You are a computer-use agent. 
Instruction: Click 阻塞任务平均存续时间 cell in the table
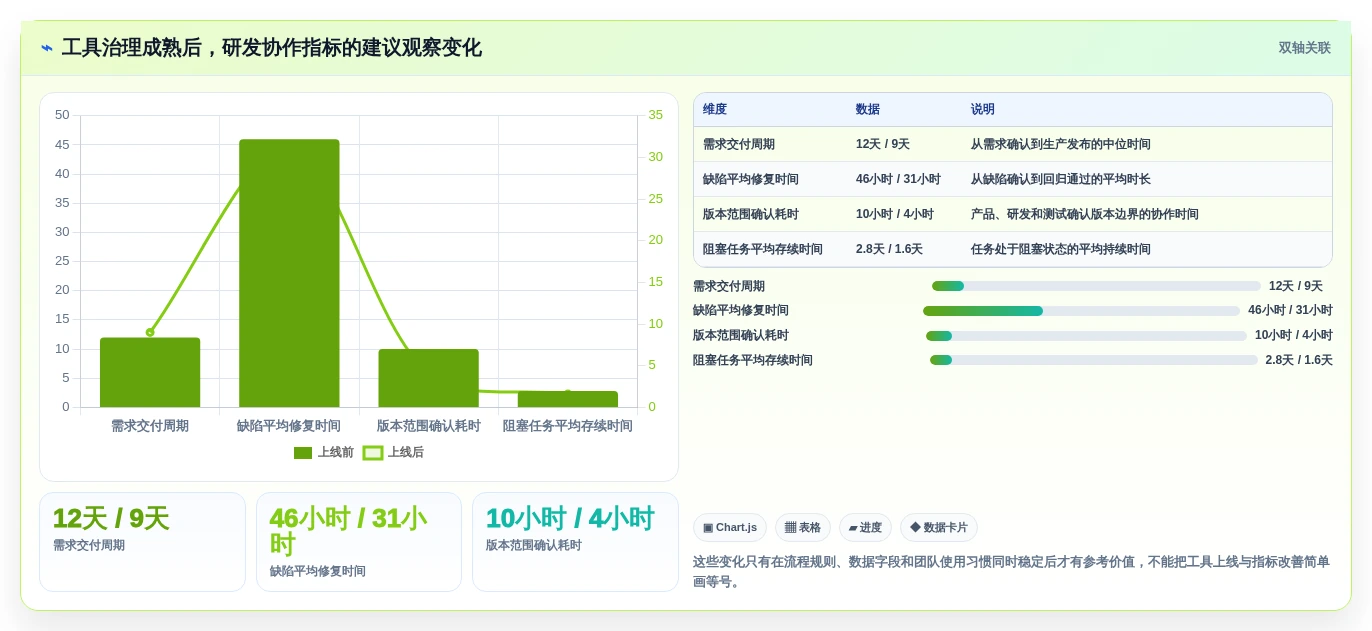tap(763, 249)
